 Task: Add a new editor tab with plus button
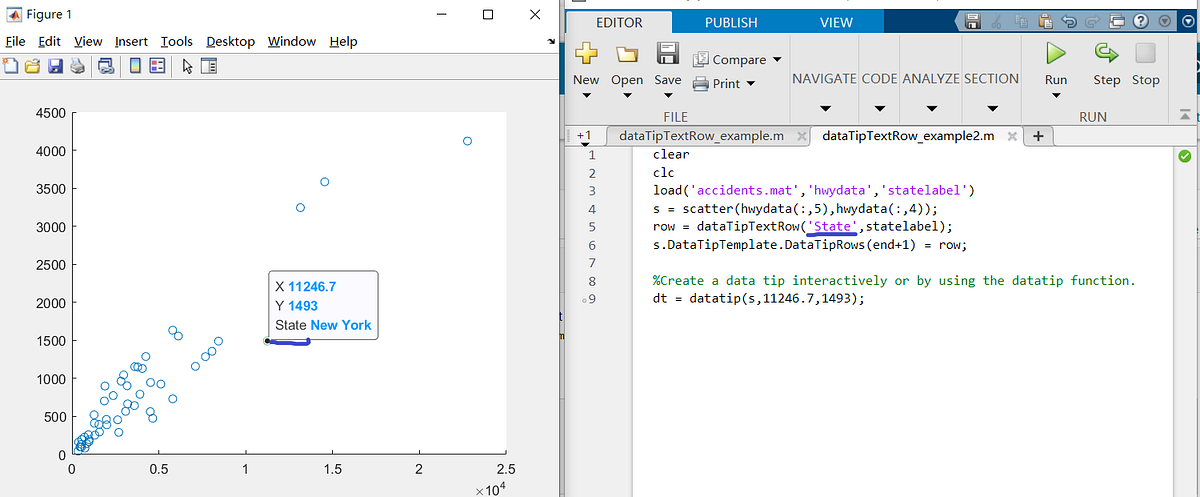1038,136
